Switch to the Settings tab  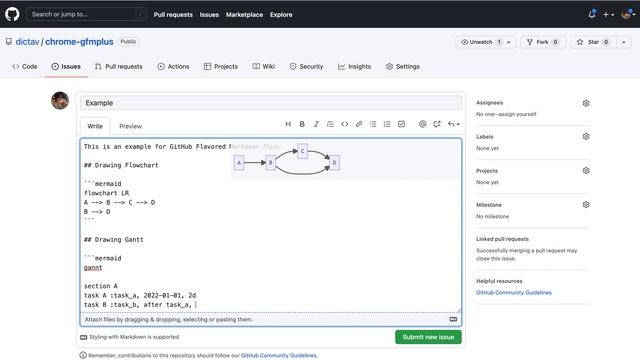tap(403, 67)
